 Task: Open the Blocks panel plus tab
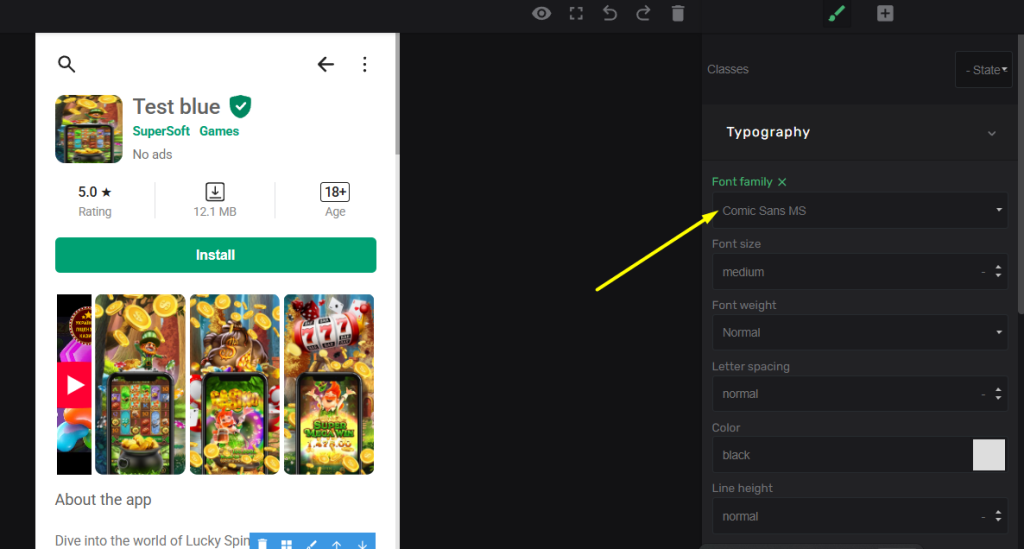885,13
